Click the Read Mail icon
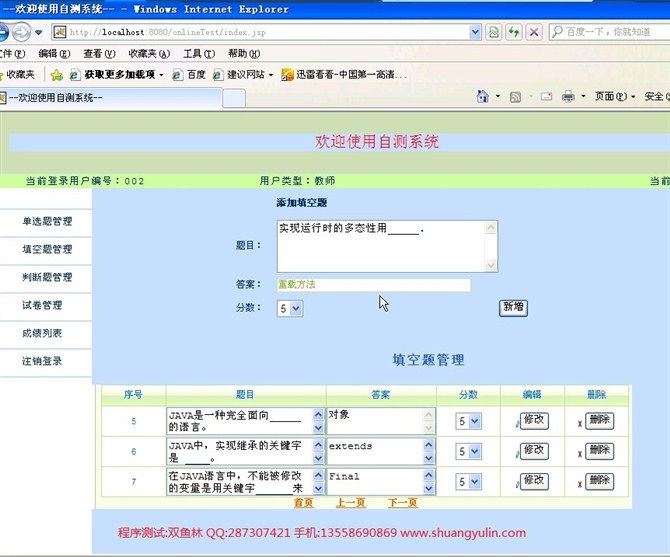This screenshot has width=670, height=557. [547, 97]
